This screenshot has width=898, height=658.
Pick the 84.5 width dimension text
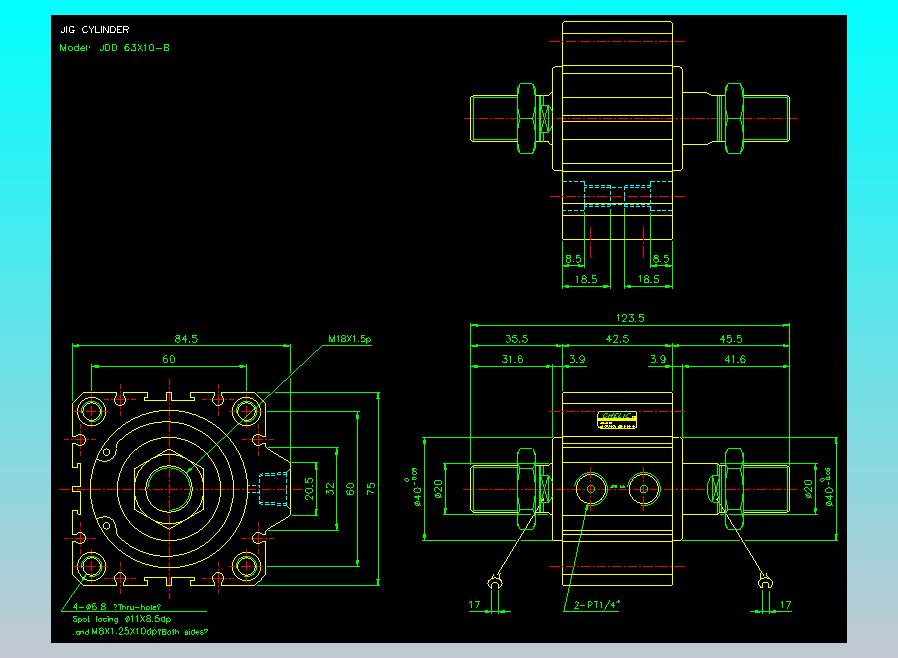pyautogui.click(x=186, y=339)
